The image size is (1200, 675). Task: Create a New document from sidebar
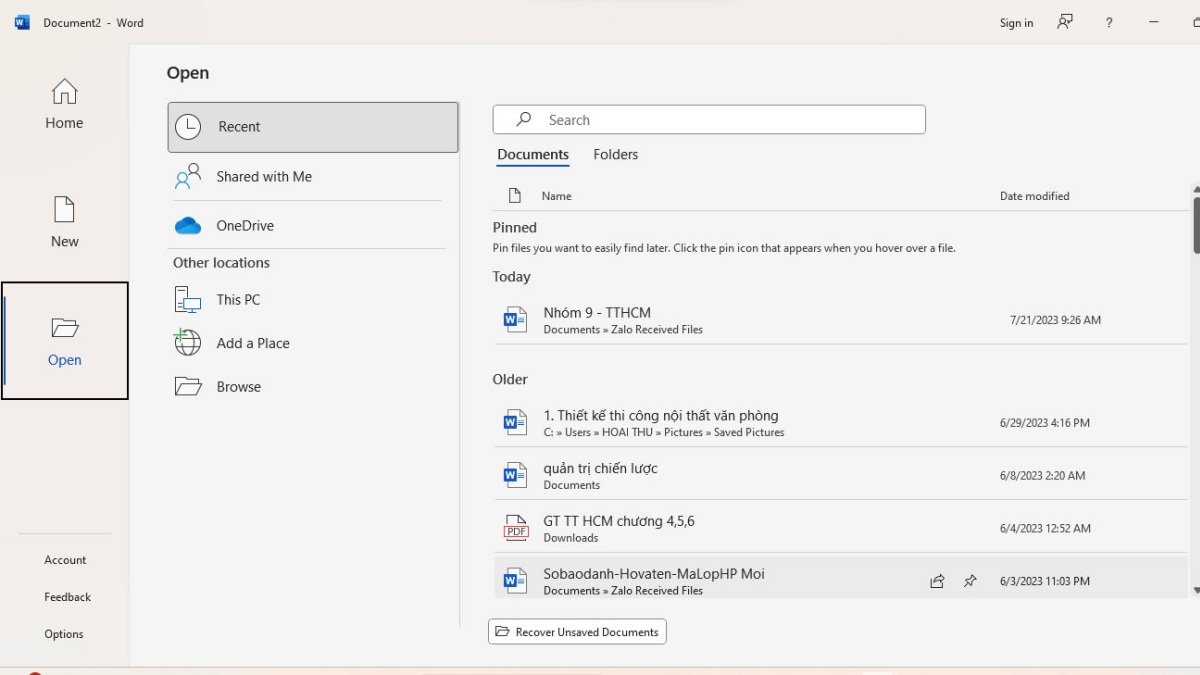64,222
